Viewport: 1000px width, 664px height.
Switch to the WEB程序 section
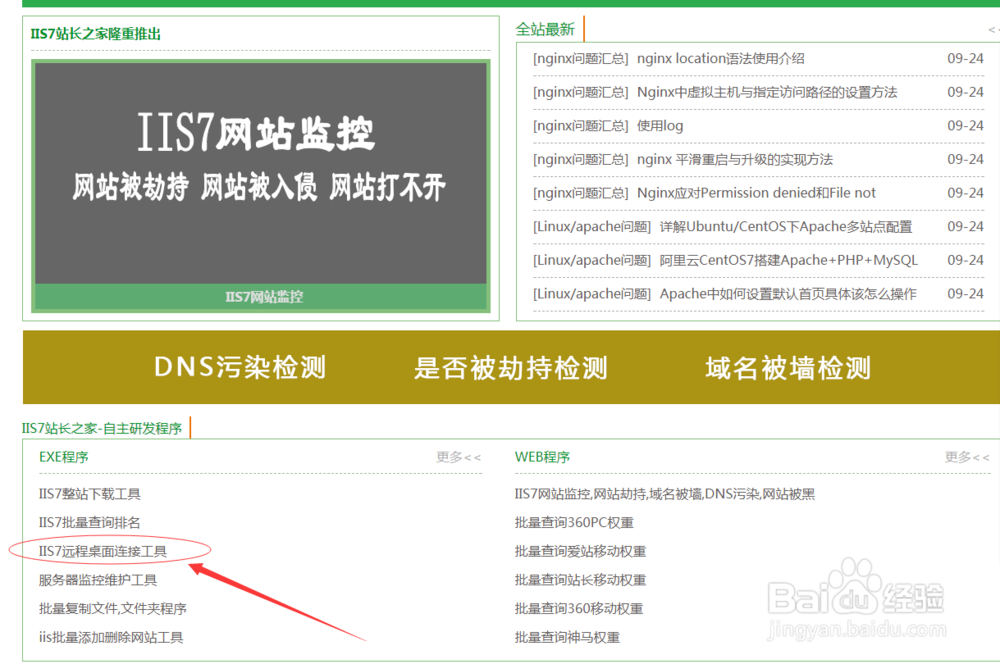click(543, 456)
